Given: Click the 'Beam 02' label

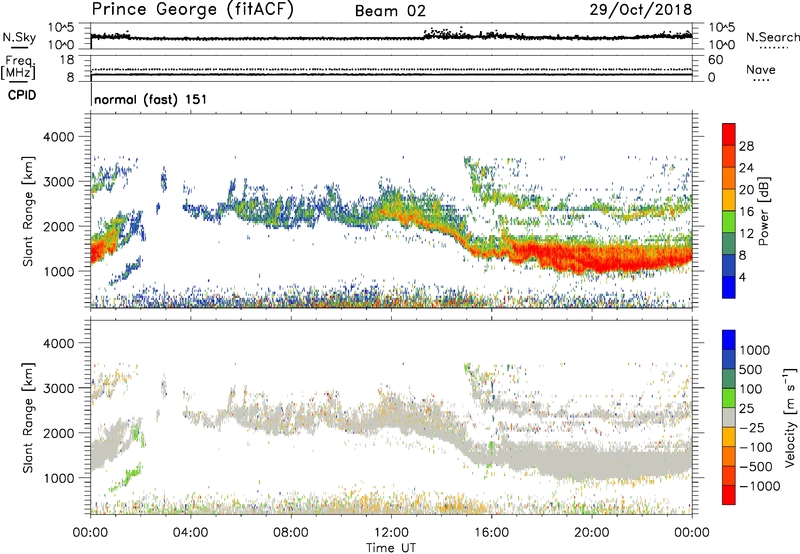Looking at the screenshot, I should click(x=390, y=11).
